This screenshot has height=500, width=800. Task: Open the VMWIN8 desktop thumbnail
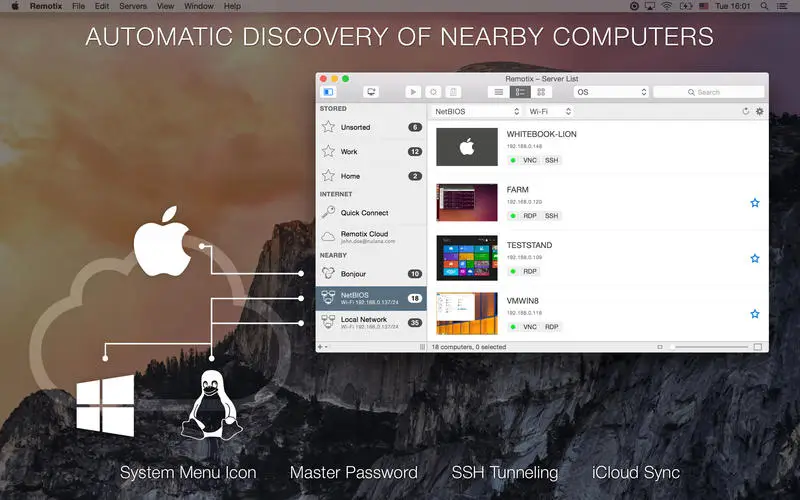tap(467, 313)
